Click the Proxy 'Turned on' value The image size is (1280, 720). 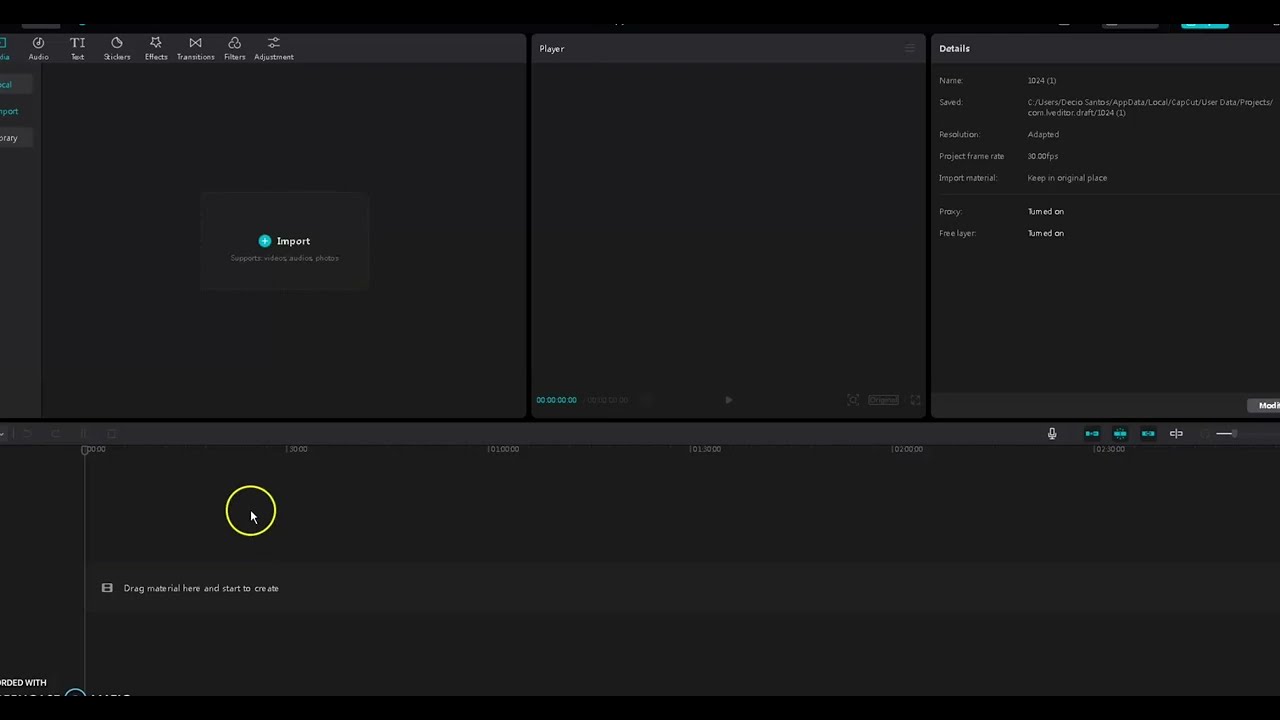coord(1045,211)
